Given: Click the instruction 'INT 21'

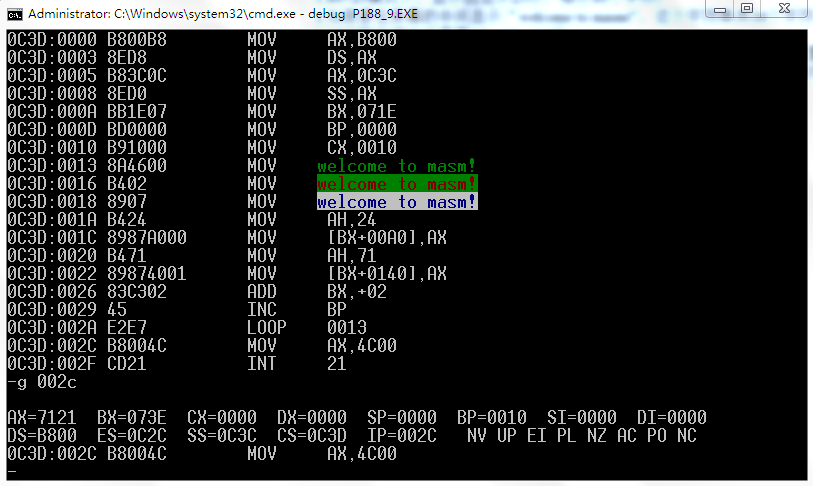Looking at the screenshot, I should coord(297,364).
